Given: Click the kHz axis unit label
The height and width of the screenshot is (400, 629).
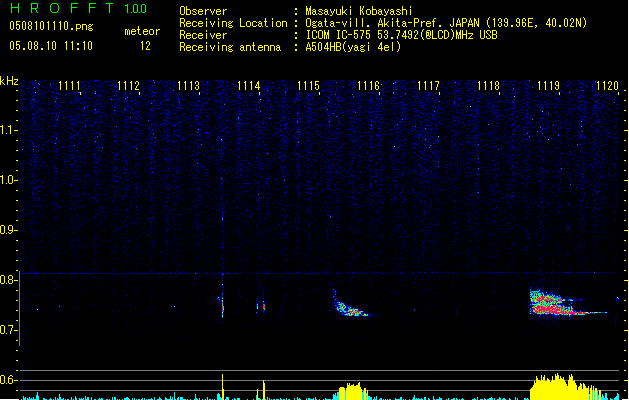Looking at the screenshot, I should click(x=9, y=81).
